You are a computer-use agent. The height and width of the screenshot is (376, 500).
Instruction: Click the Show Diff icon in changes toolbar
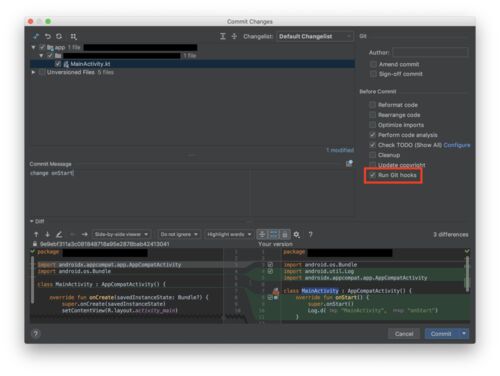click(x=36, y=36)
